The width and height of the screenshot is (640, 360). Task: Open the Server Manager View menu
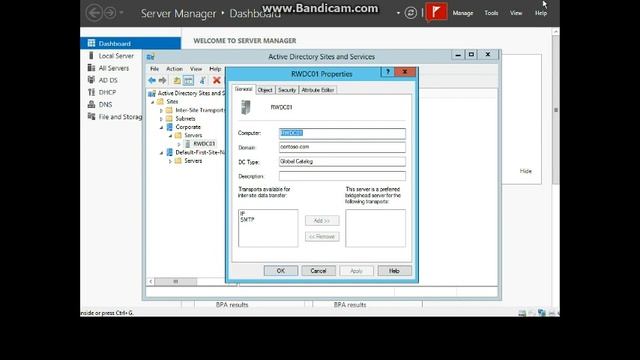(x=516, y=13)
